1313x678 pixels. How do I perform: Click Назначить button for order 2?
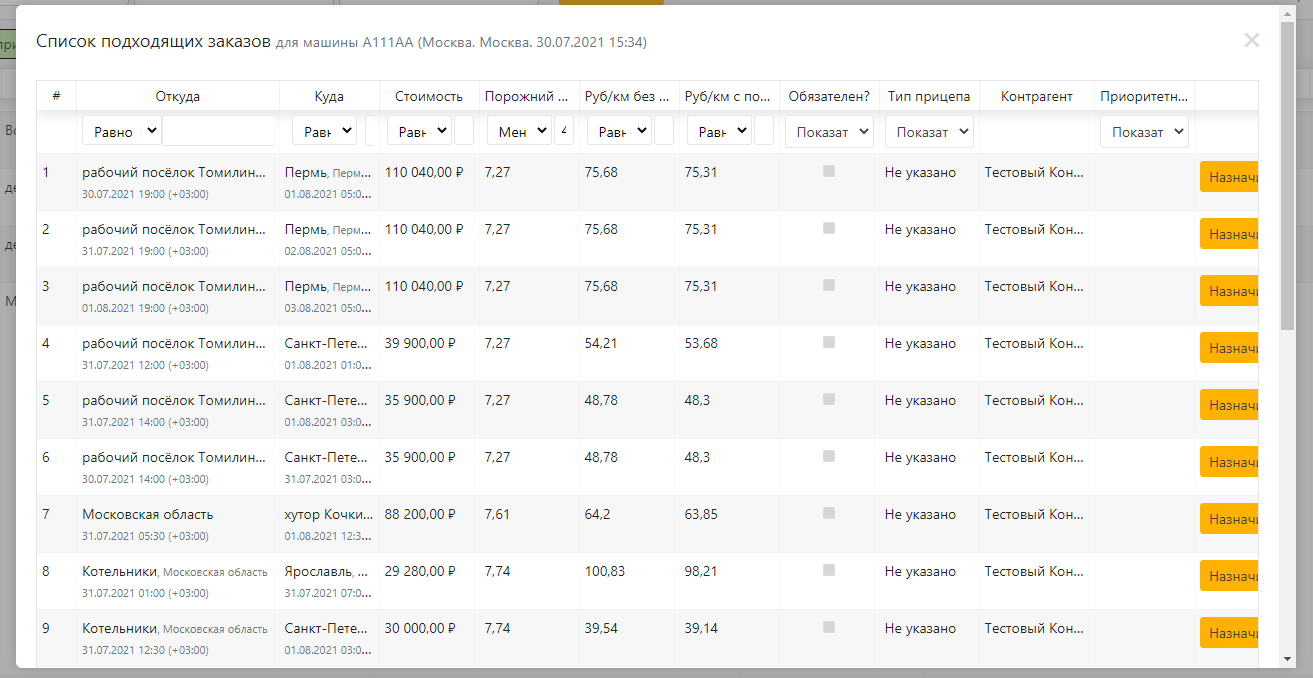pos(1229,234)
